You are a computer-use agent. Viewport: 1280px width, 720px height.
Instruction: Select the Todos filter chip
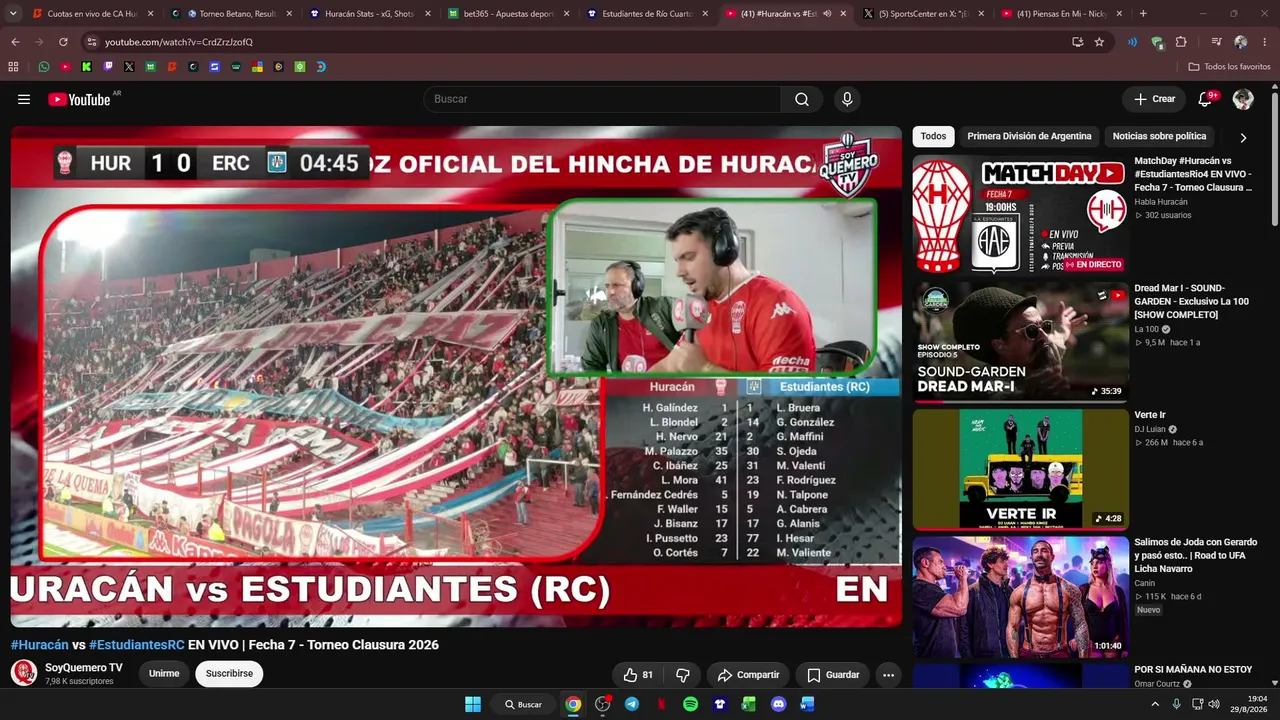click(x=933, y=136)
